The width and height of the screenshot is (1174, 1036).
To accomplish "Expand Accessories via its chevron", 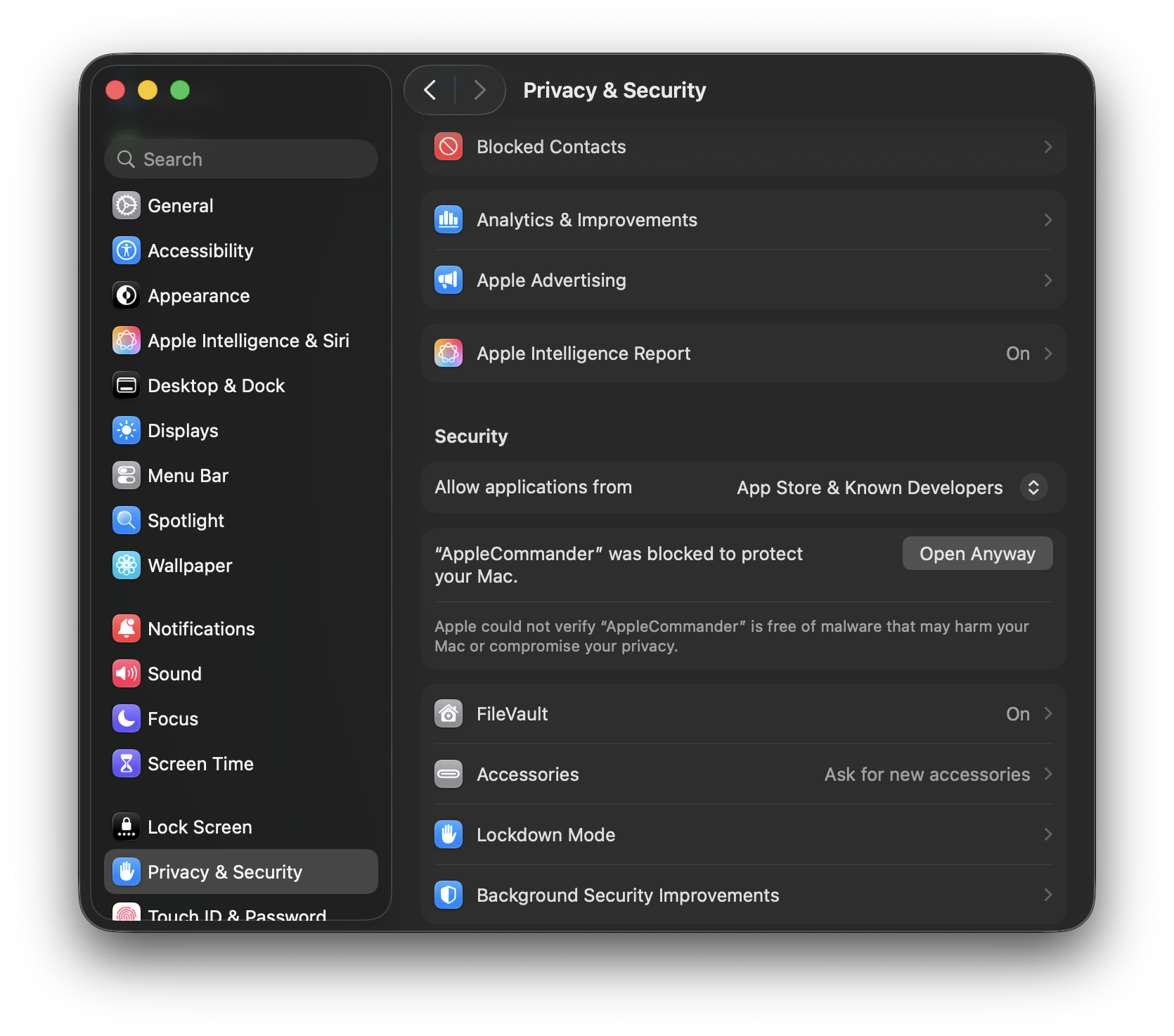I will pos(1047,775).
